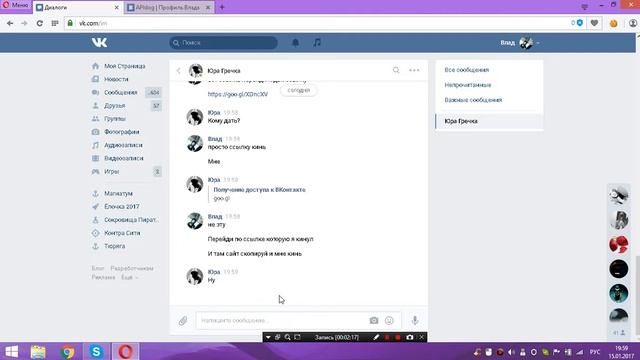
Task: Click the message text 'И там сайт скопируй и мне кинь'
Action: click(x=255, y=253)
